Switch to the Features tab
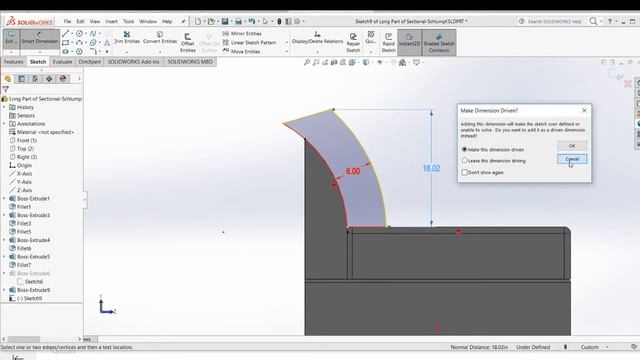Image resolution: width=640 pixels, height=360 pixels. coord(13,62)
